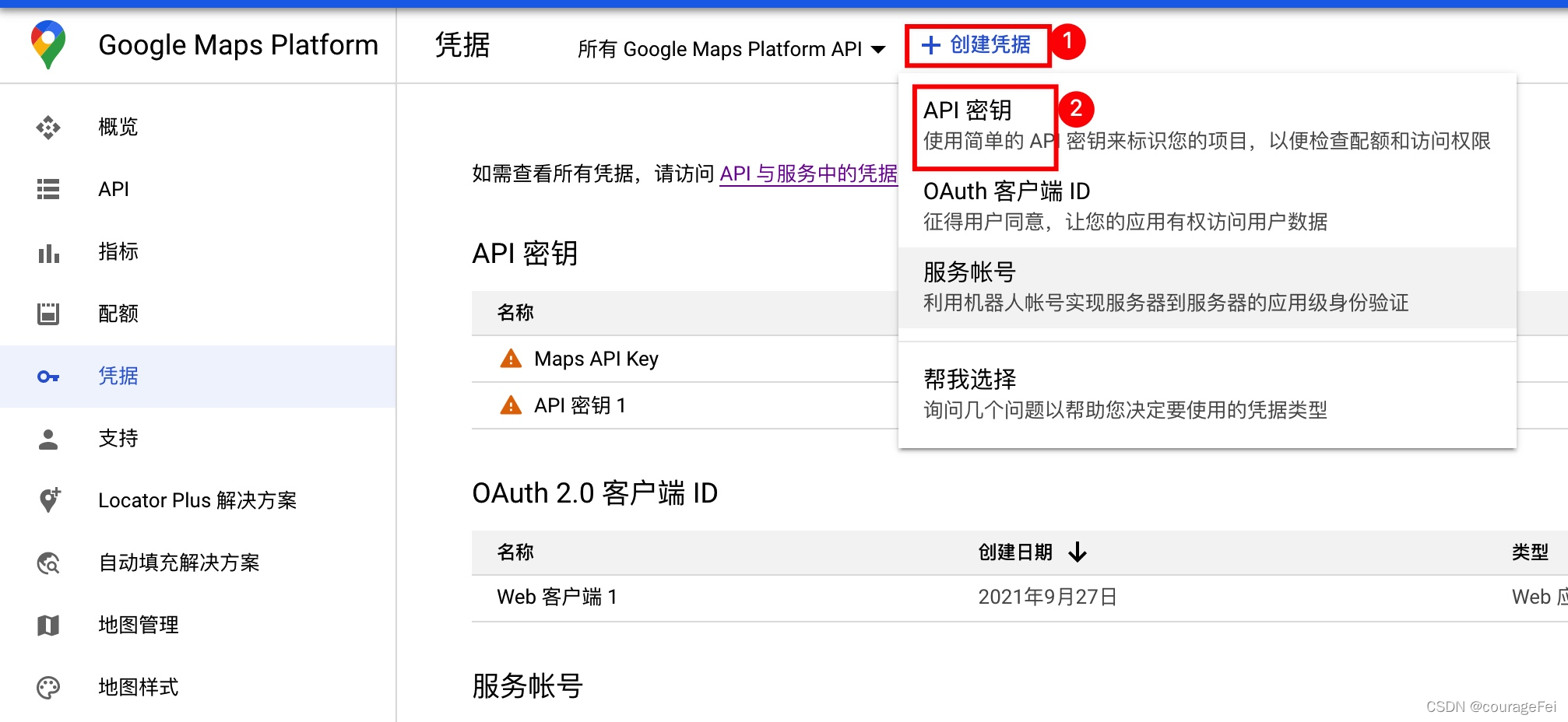Click the 指标 bar chart icon
1568x722 pixels.
coord(48,252)
